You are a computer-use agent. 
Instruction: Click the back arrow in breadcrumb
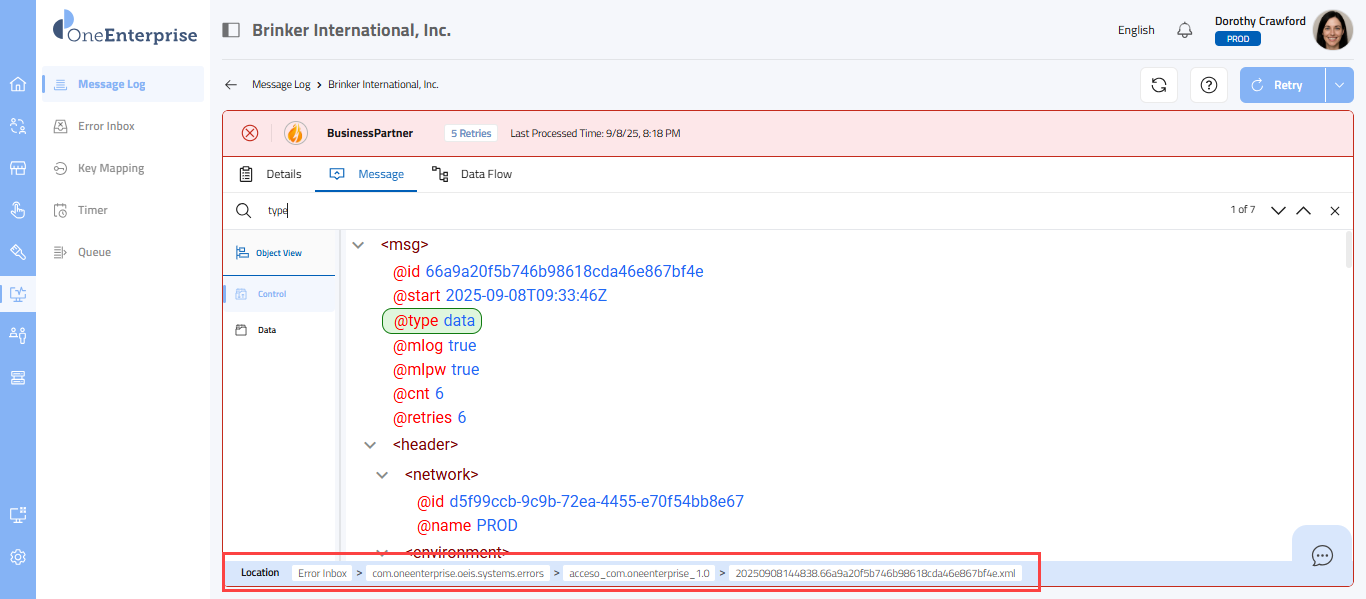coord(231,85)
